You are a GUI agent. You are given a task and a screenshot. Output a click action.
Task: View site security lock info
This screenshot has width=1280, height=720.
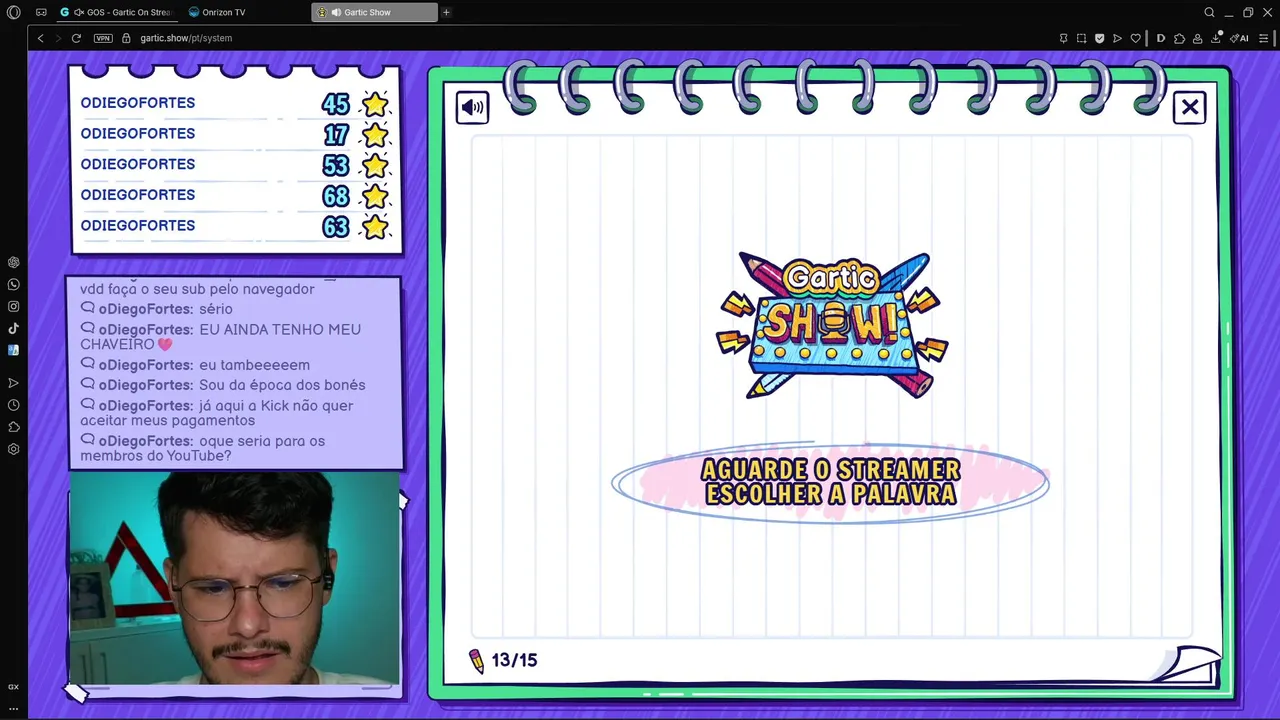(x=126, y=38)
